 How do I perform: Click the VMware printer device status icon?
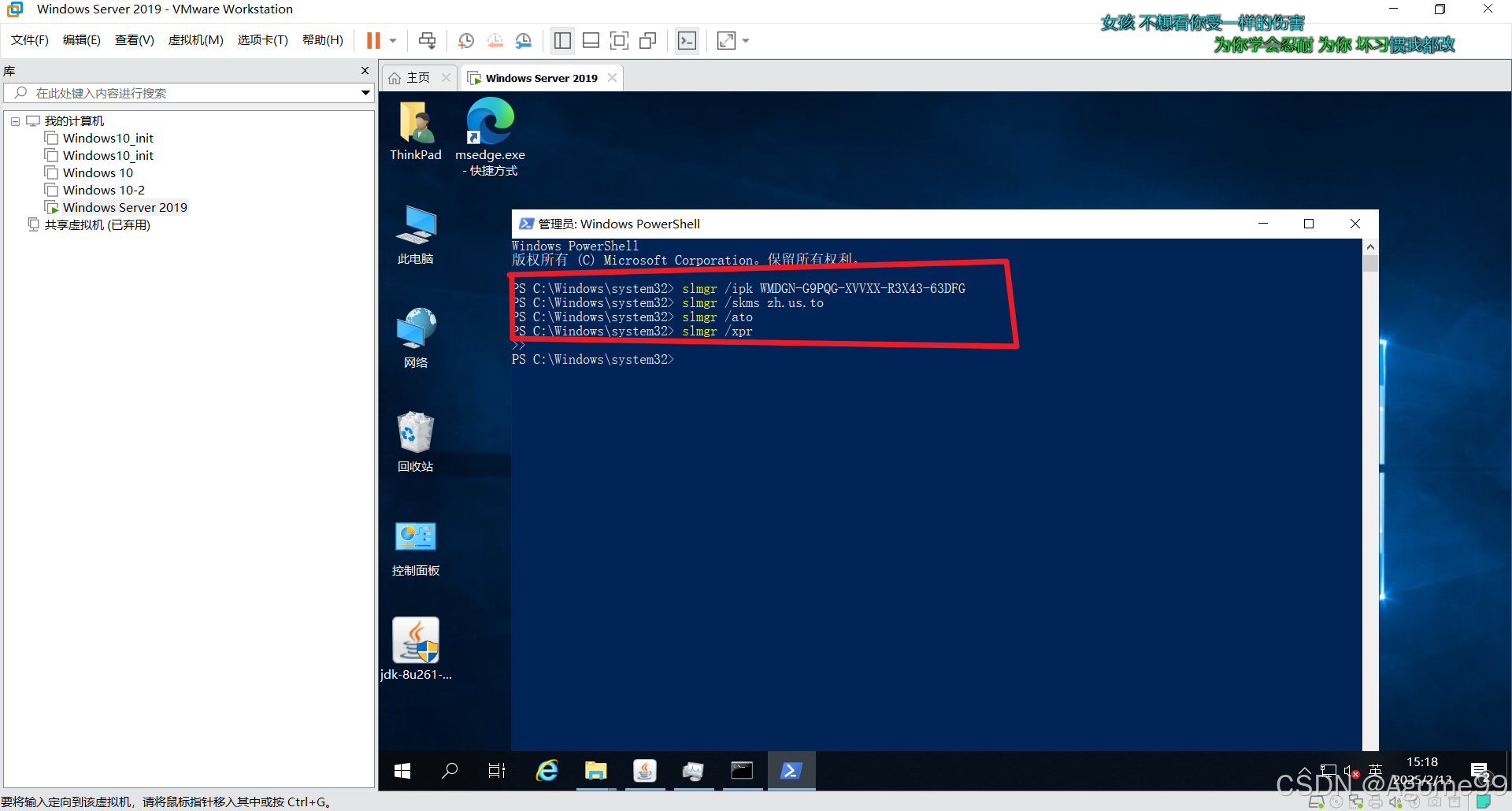(x=1375, y=802)
